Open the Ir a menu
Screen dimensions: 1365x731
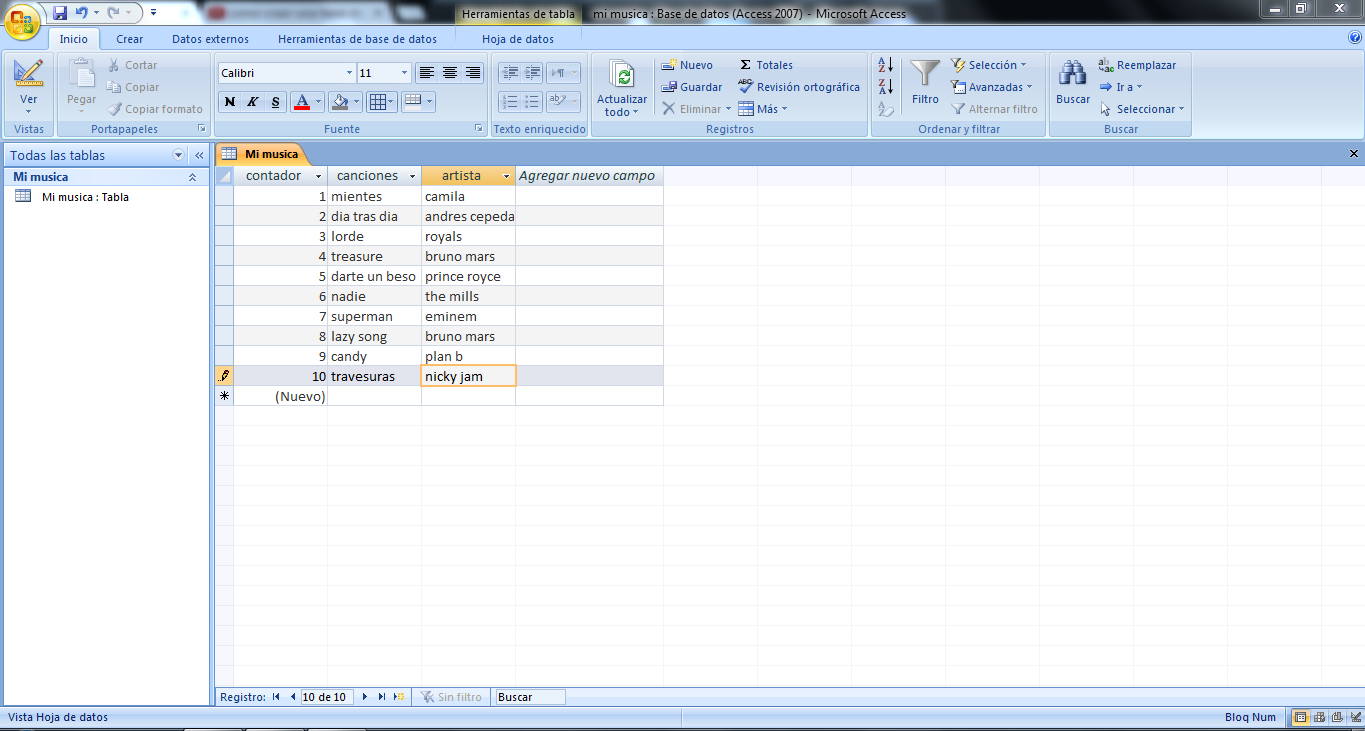click(1120, 87)
